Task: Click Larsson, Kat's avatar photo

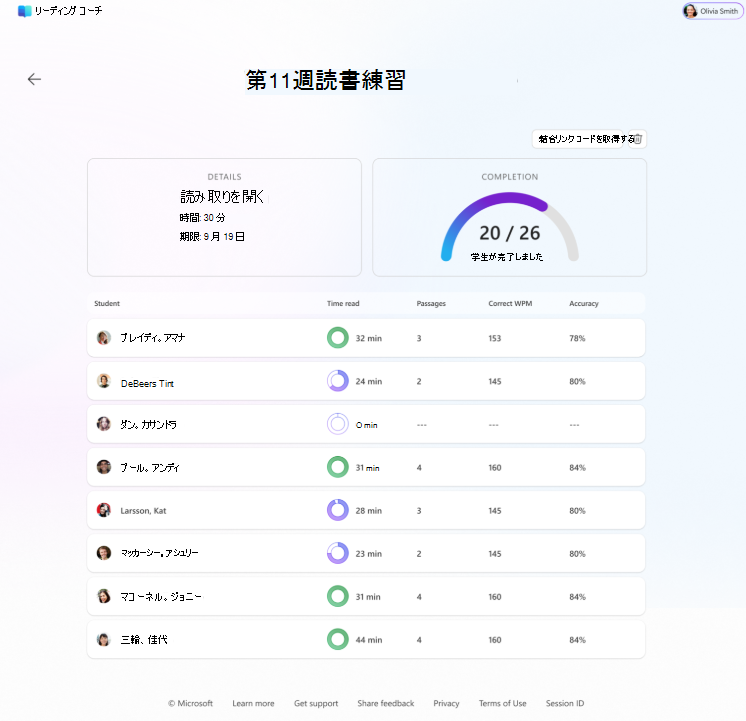Action: [x=104, y=510]
